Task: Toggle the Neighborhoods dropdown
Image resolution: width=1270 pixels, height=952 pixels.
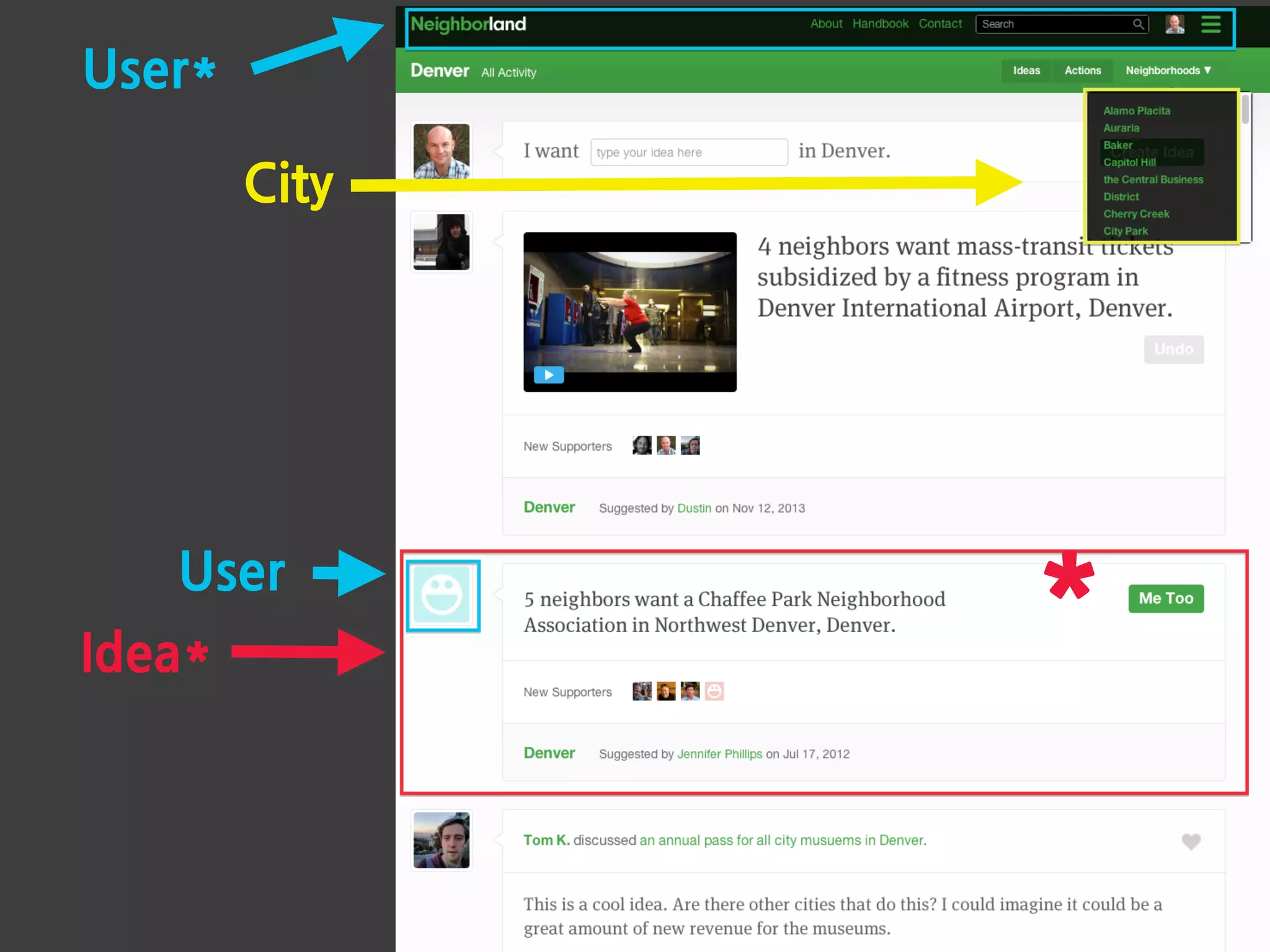Action: coord(1168,71)
